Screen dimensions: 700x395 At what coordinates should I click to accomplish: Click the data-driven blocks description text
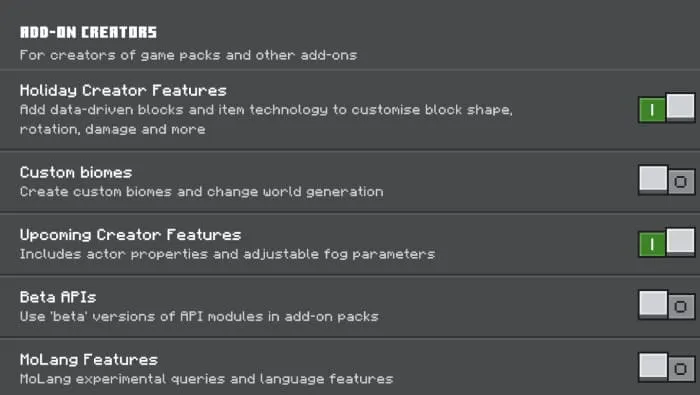(x=266, y=120)
